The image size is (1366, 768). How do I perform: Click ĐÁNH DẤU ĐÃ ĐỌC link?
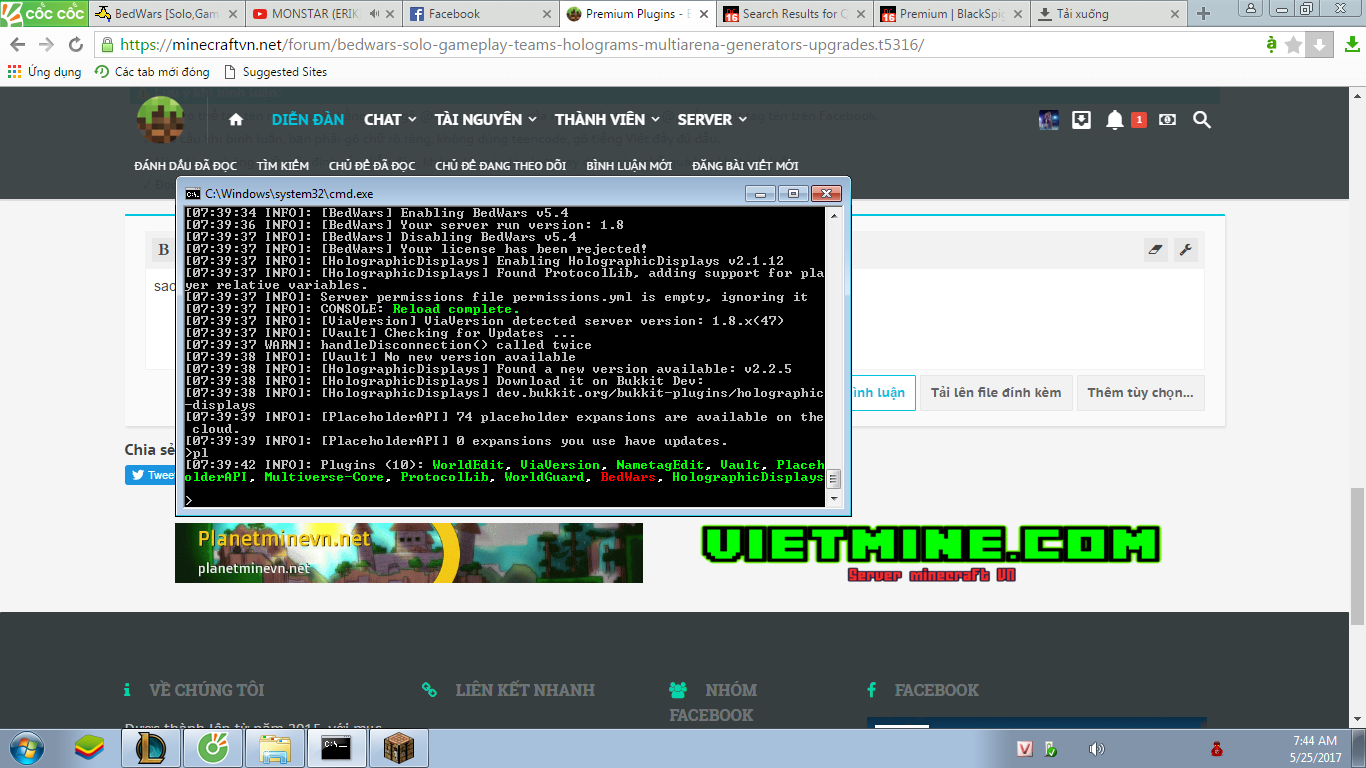coord(185,166)
